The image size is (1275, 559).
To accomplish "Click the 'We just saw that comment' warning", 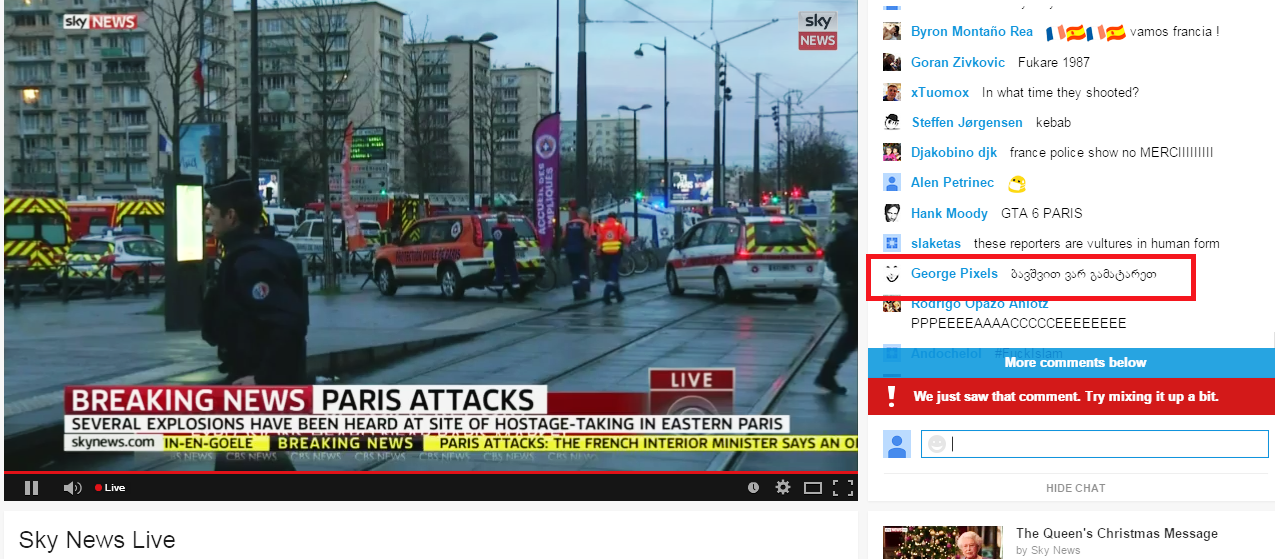I will 1066,396.
